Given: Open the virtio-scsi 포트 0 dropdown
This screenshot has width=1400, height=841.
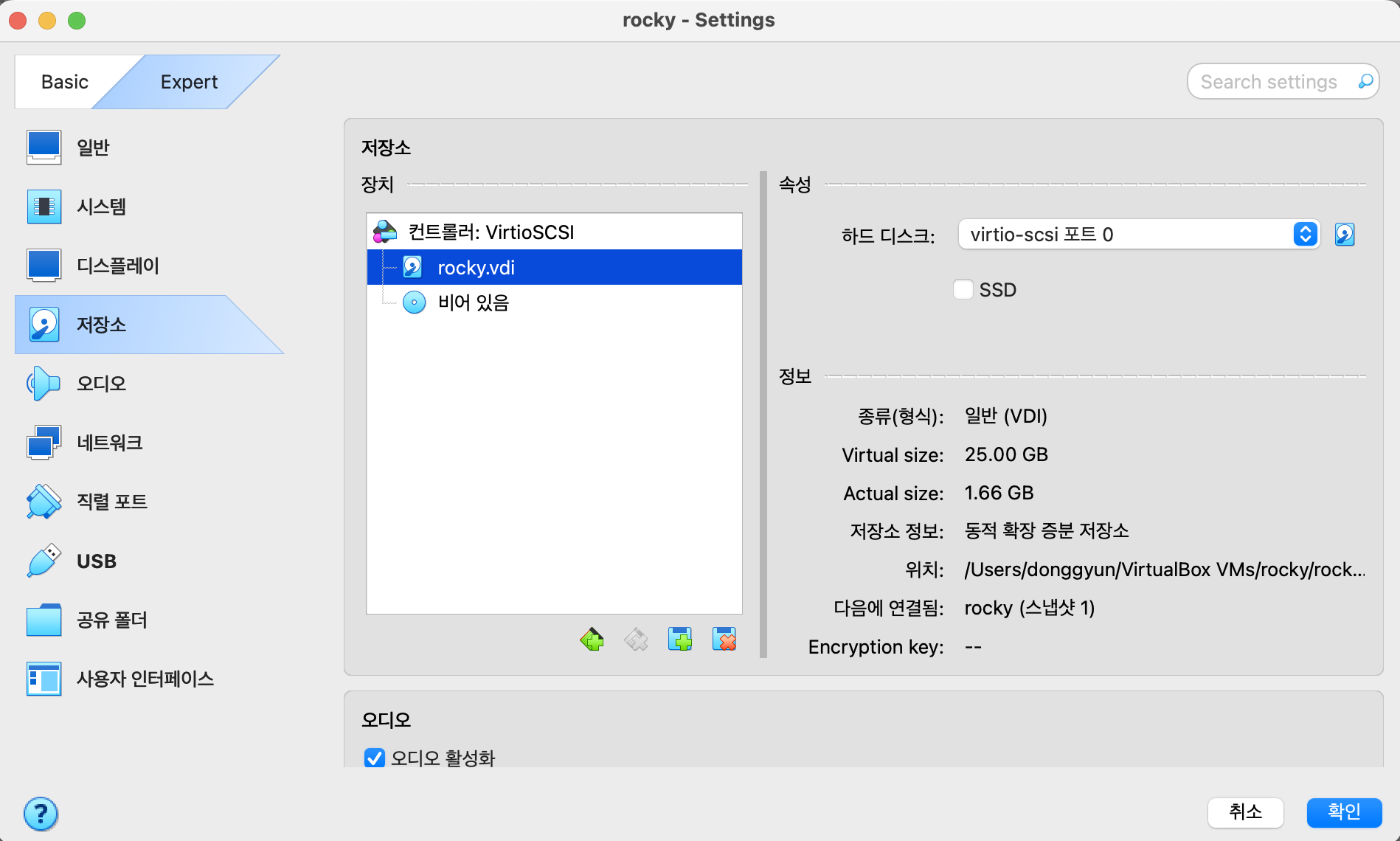Looking at the screenshot, I should point(1139,235).
